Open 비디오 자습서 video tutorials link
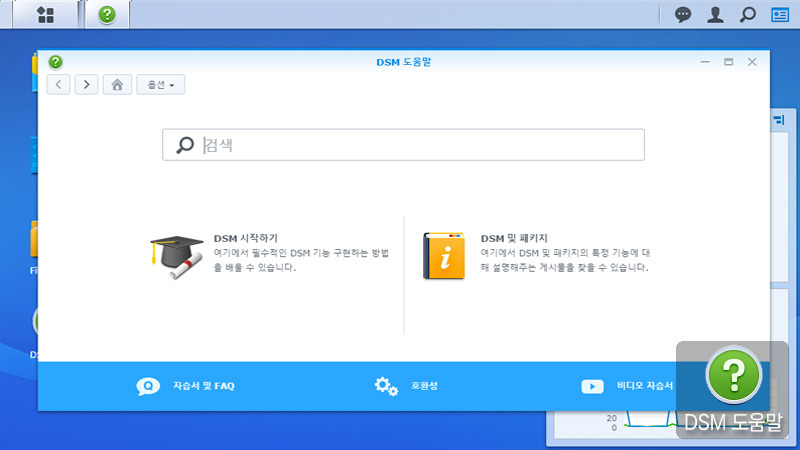Screen dimensions: 800x450 tap(645, 386)
